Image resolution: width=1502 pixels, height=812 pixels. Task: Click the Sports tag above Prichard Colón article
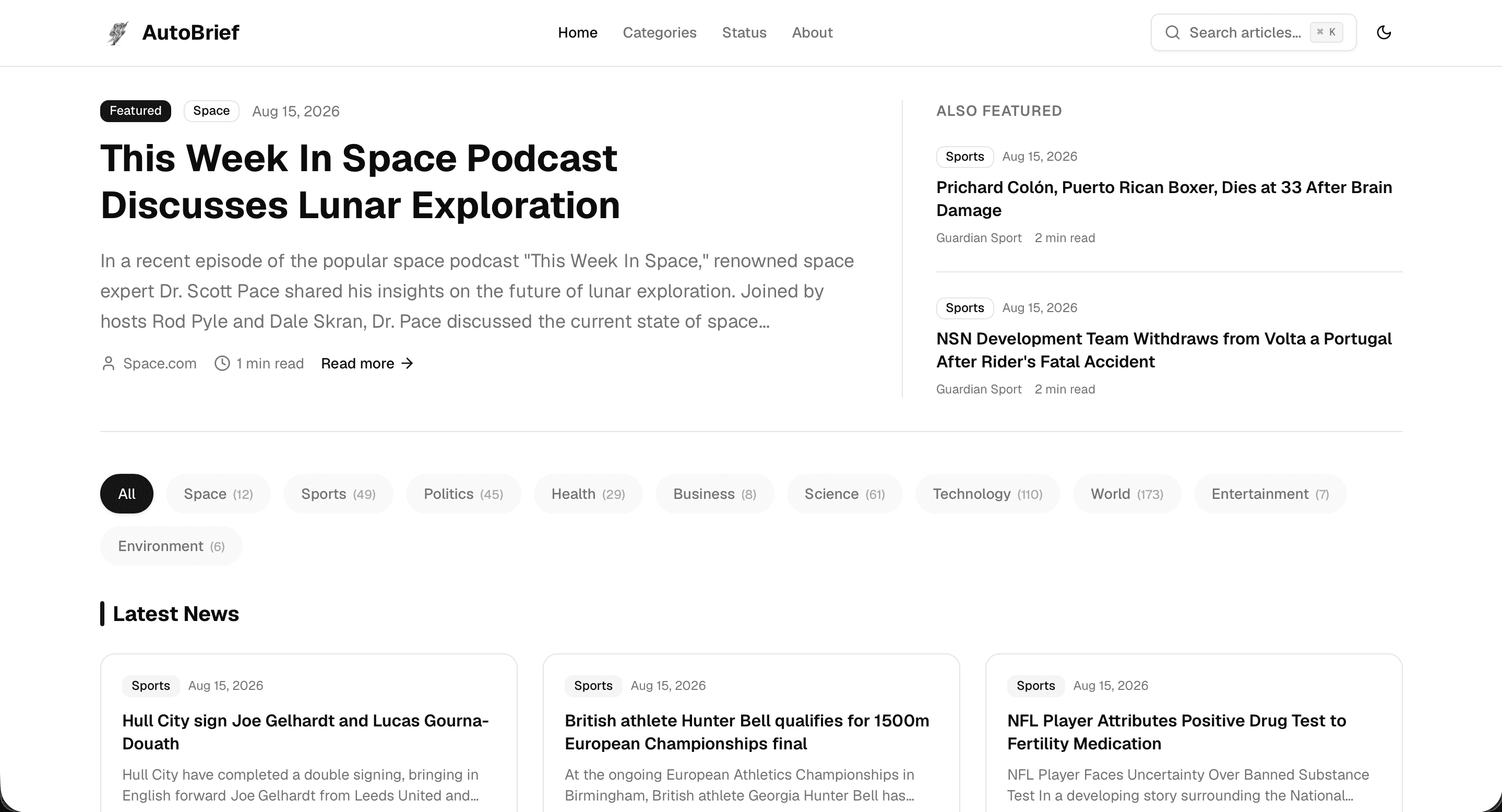tap(964, 157)
